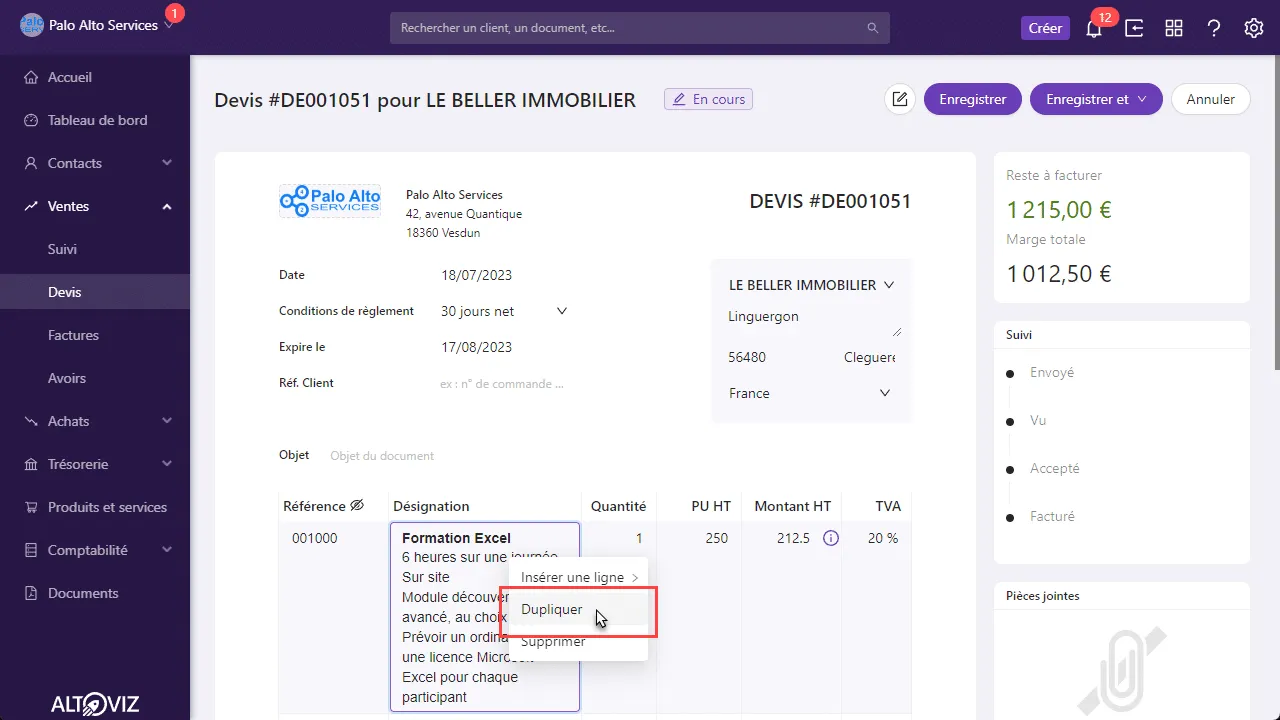Screen dimensions: 1280x720
Task: Click the info icon next to 212.5
Action: tap(830, 538)
